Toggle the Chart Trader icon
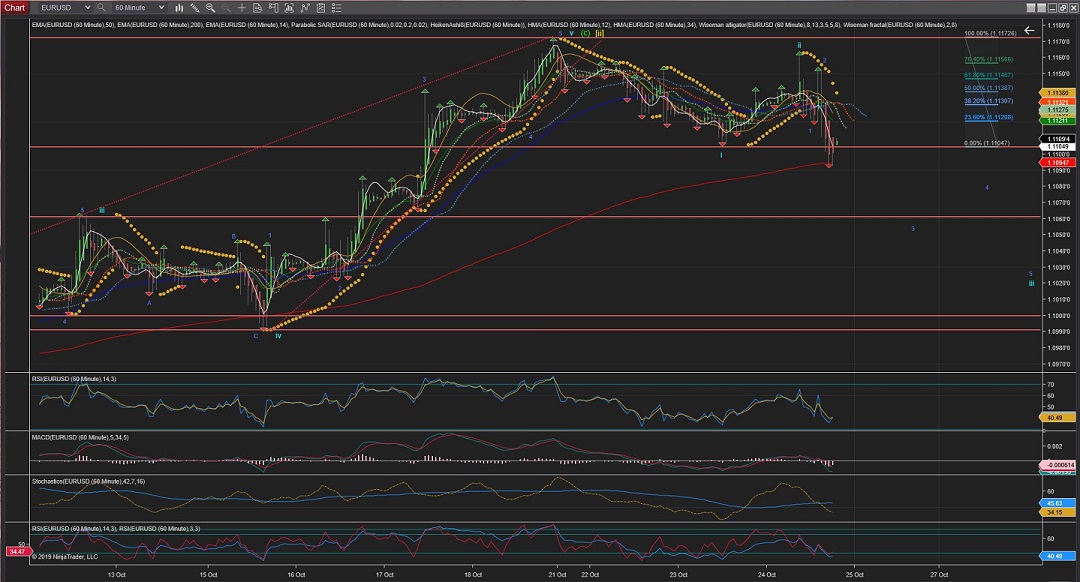This screenshot has height=582, width=1080. click(273, 8)
